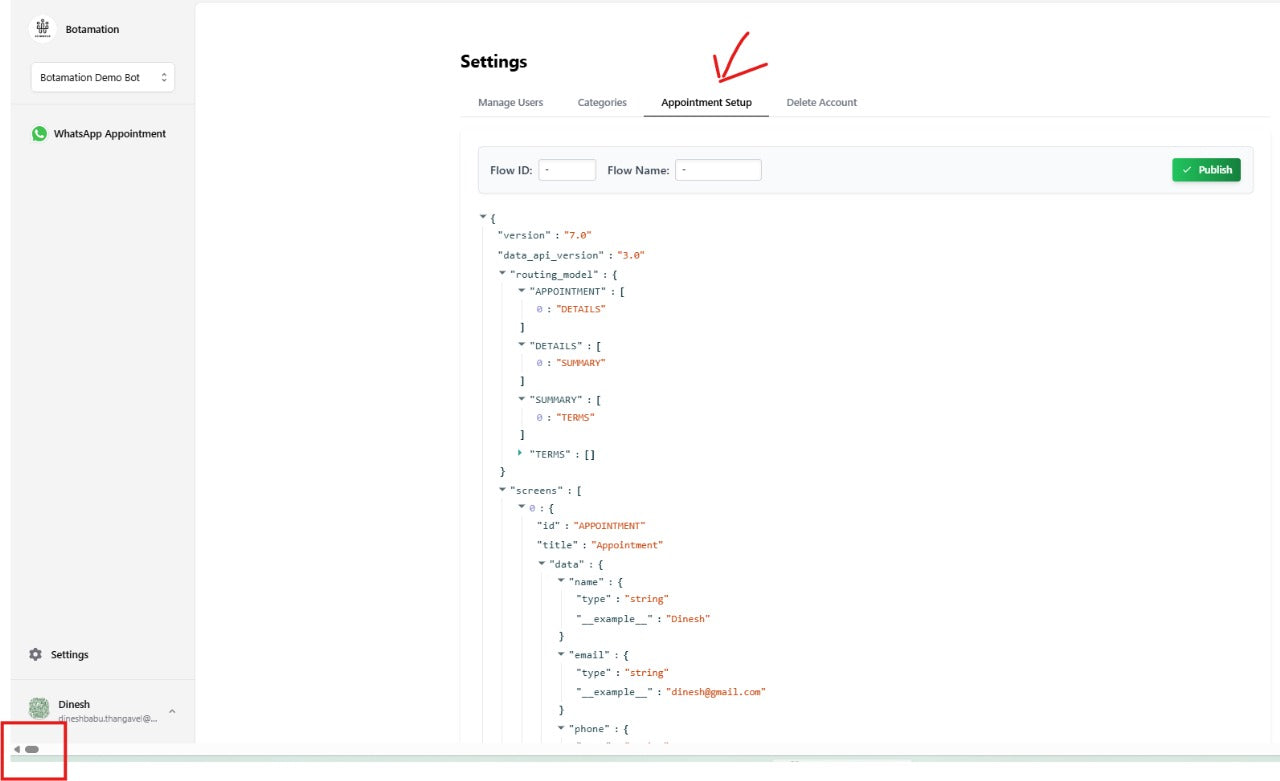Click the Botamation logo icon

(x=43, y=29)
